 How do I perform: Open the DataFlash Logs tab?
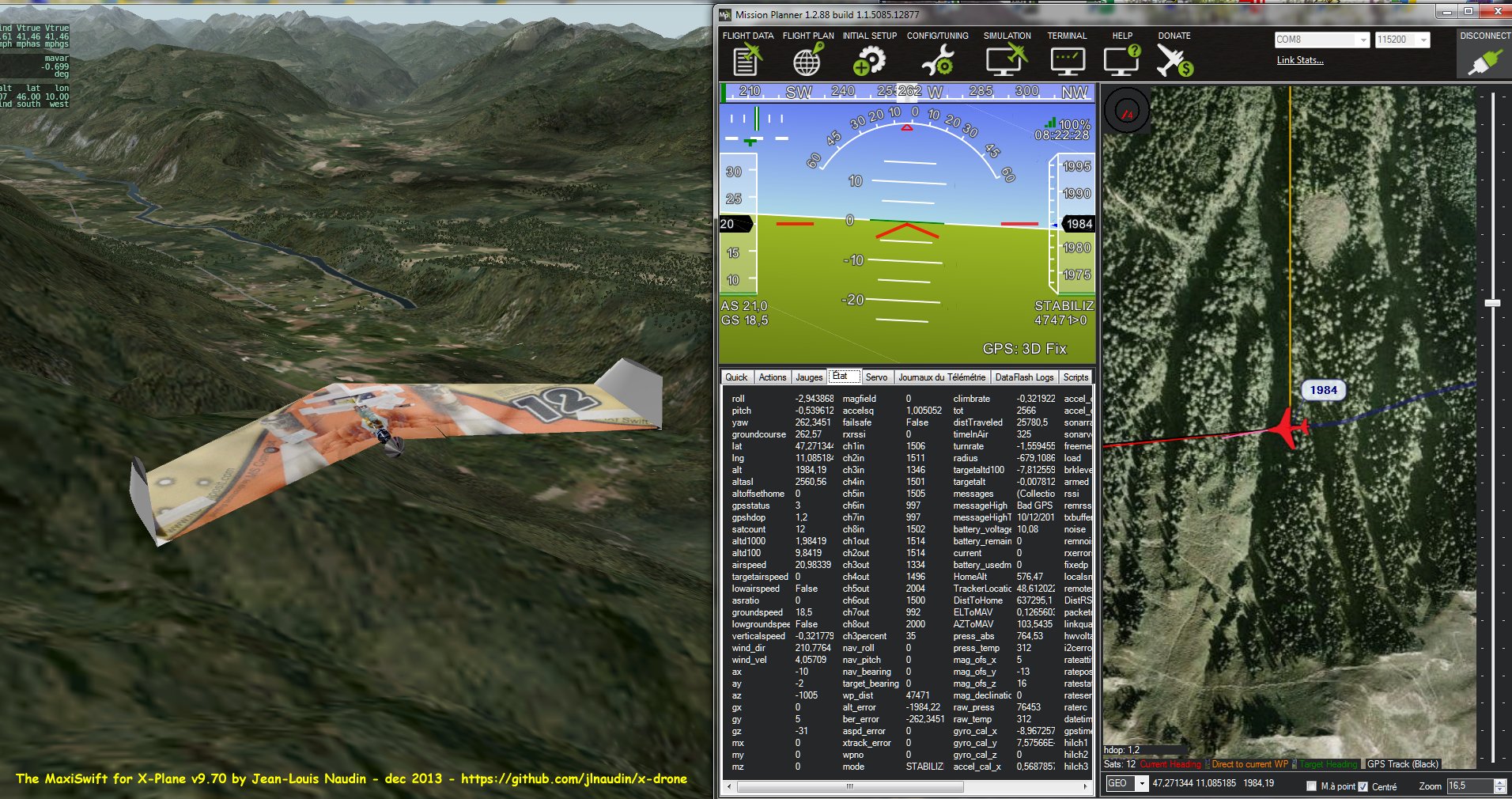[1024, 377]
